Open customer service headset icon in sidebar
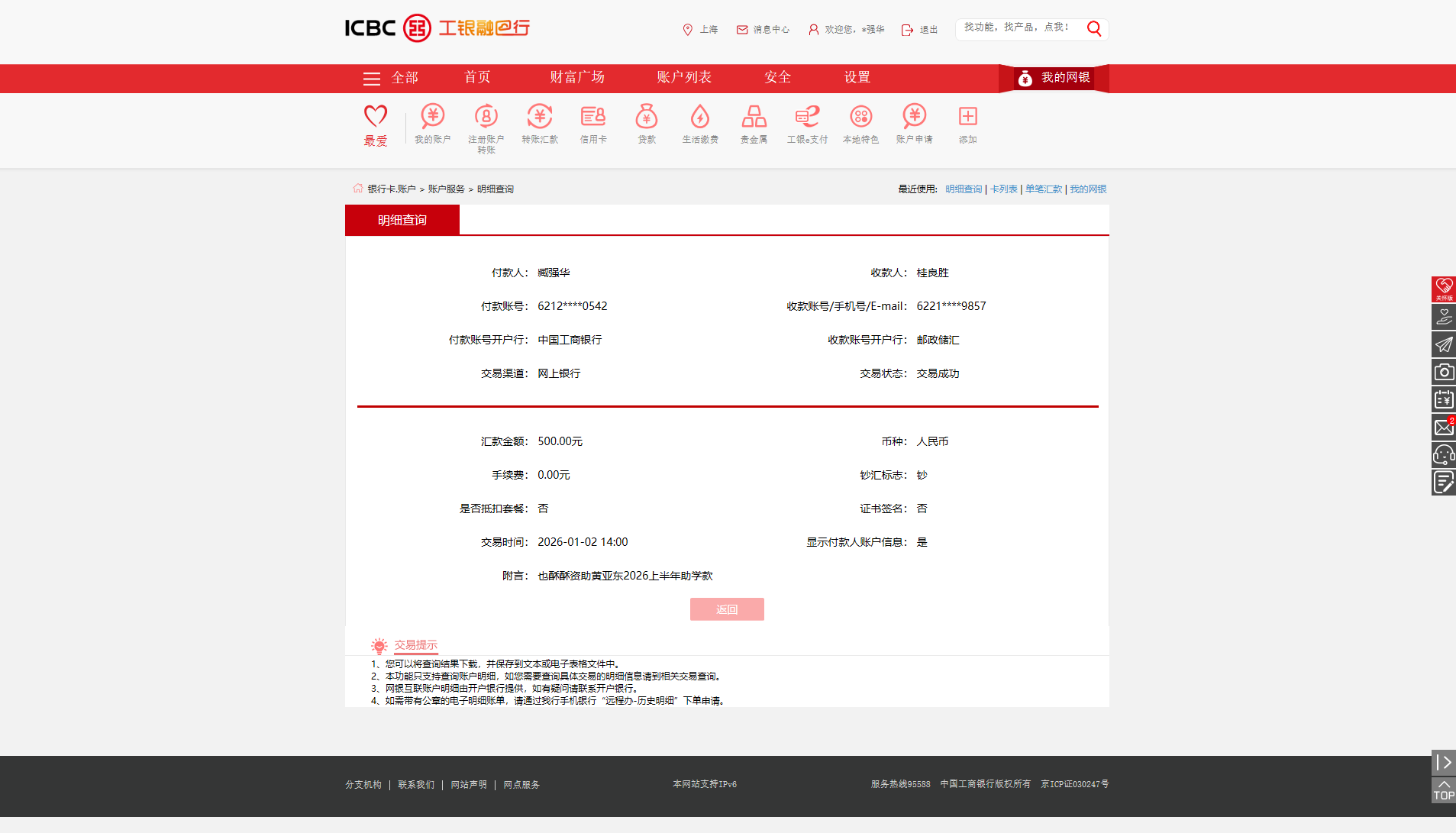Image resolution: width=1456 pixels, height=833 pixels. pos(1443,454)
